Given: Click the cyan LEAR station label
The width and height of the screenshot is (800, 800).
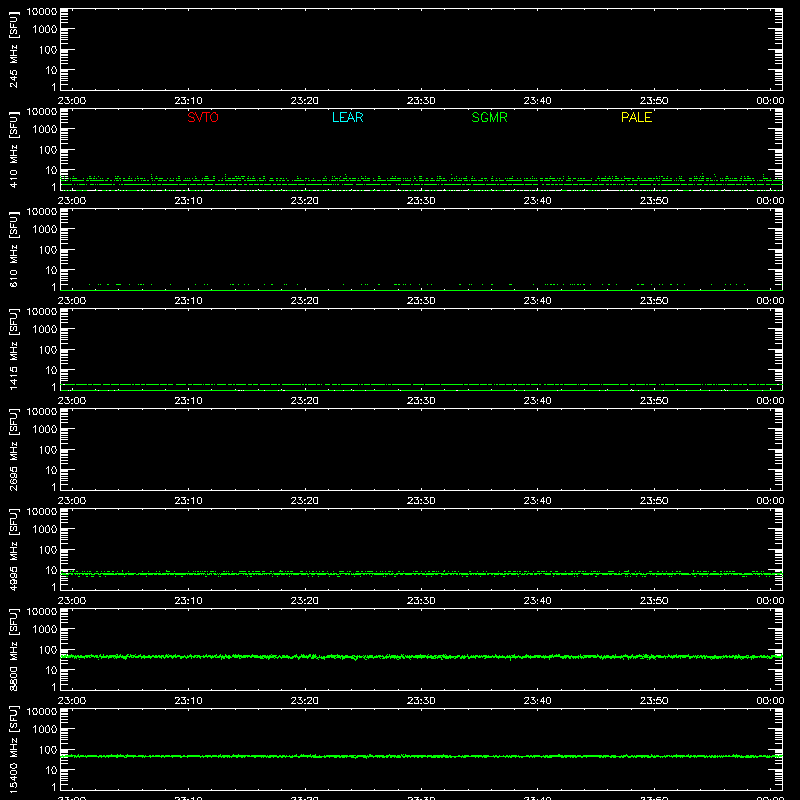Looking at the screenshot, I should click(347, 117).
